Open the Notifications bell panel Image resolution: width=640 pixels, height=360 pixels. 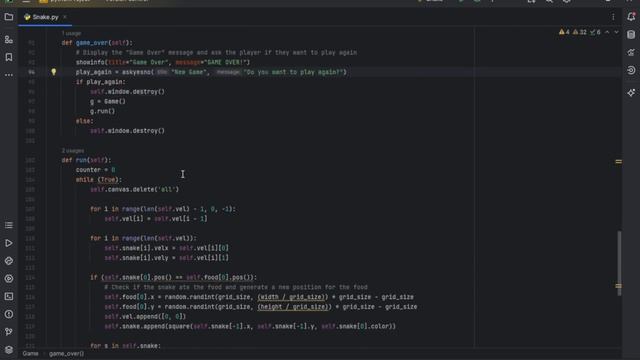click(631, 17)
